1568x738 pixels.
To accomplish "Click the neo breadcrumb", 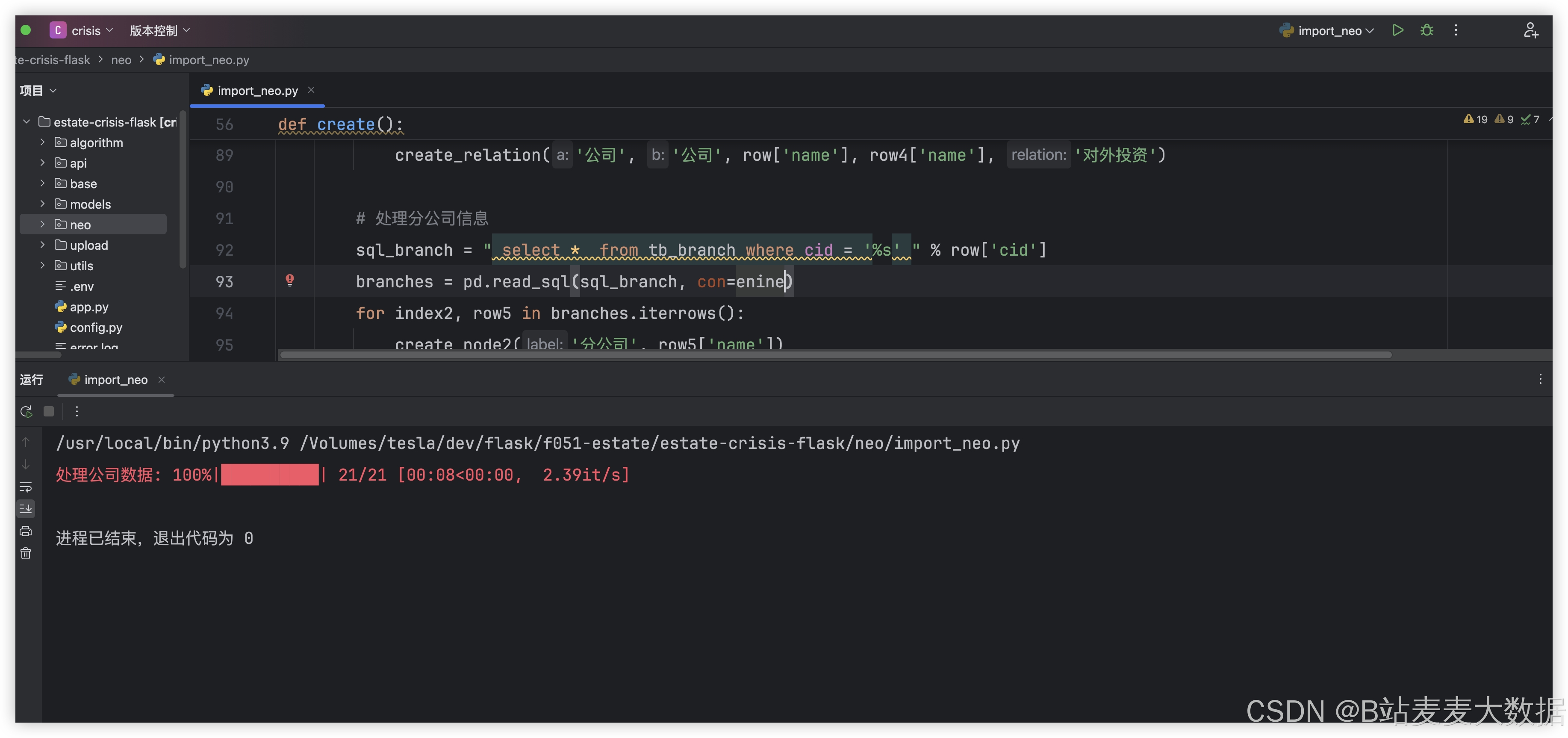I will tap(121, 60).
